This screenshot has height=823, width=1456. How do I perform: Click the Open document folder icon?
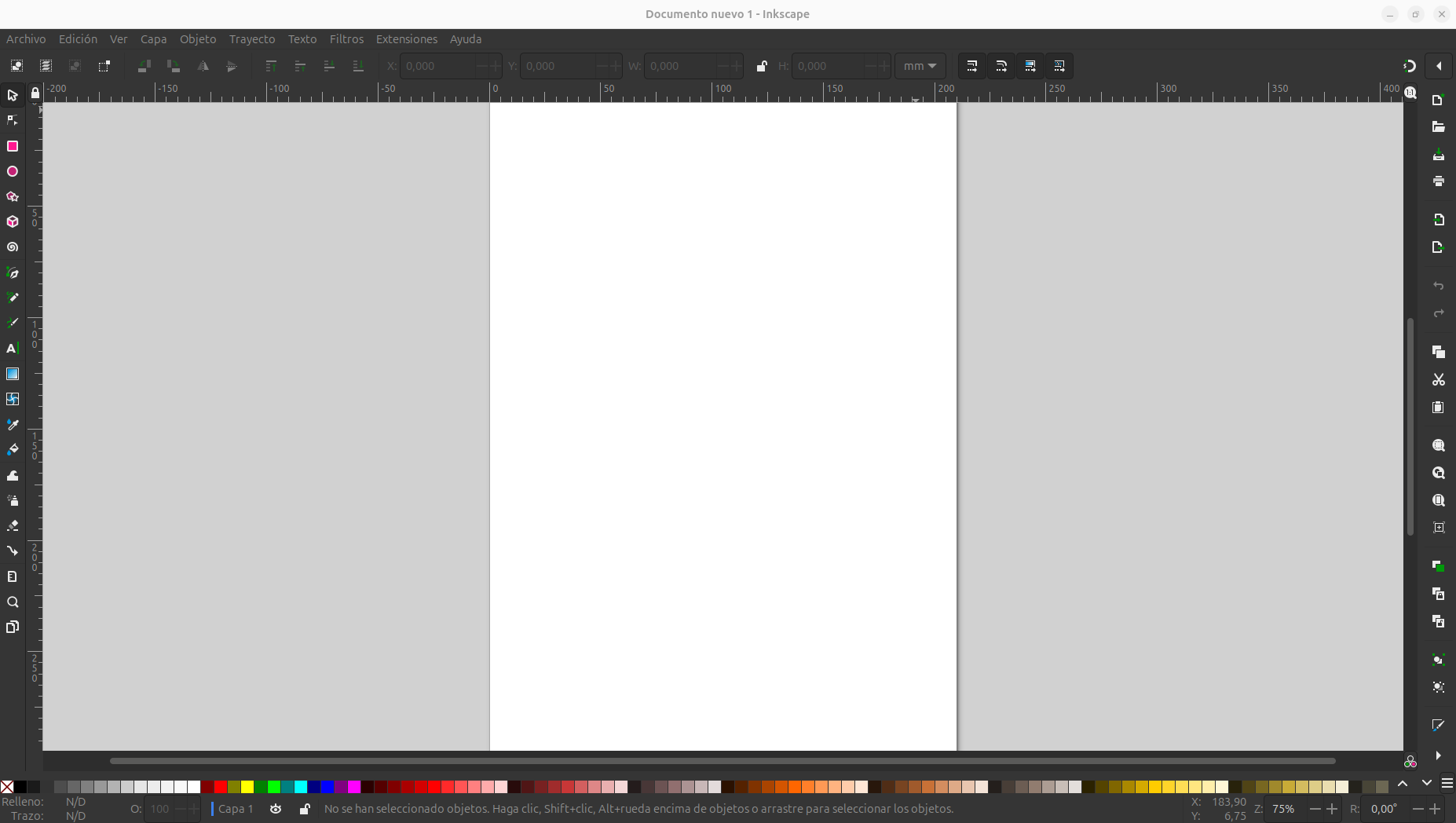pos(1439,127)
